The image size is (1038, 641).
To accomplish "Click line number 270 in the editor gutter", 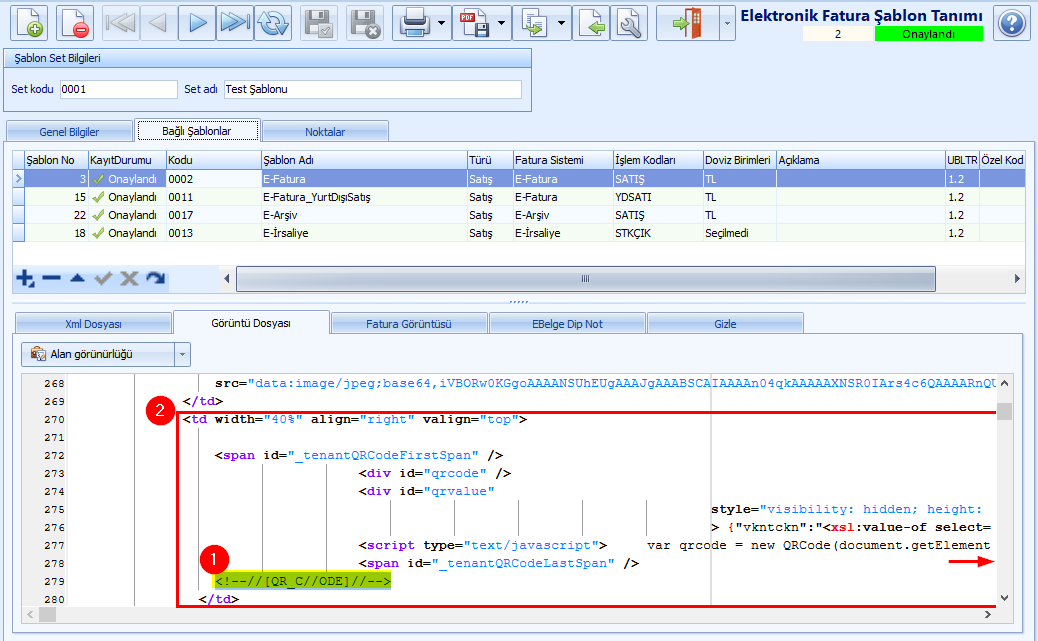I will 54,419.
